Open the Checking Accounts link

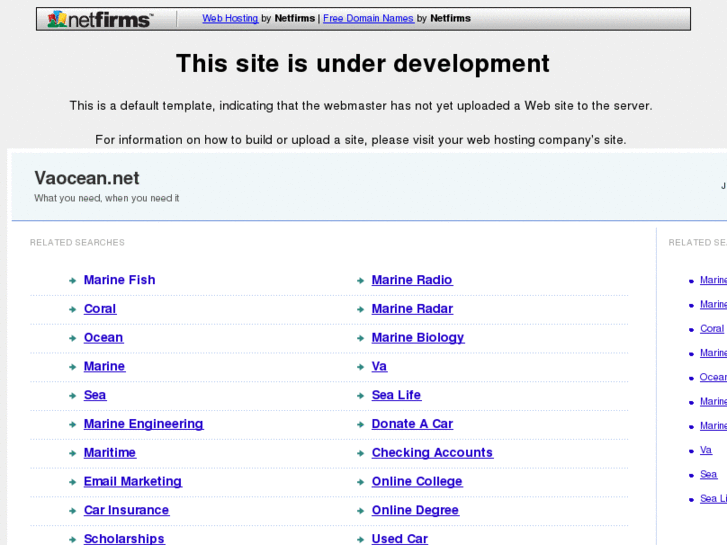[x=433, y=452]
